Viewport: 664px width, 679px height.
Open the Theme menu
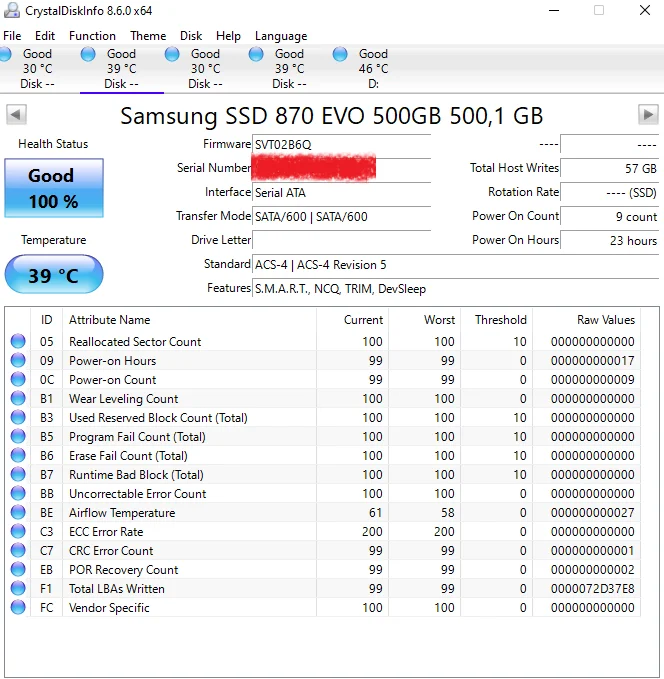148,36
